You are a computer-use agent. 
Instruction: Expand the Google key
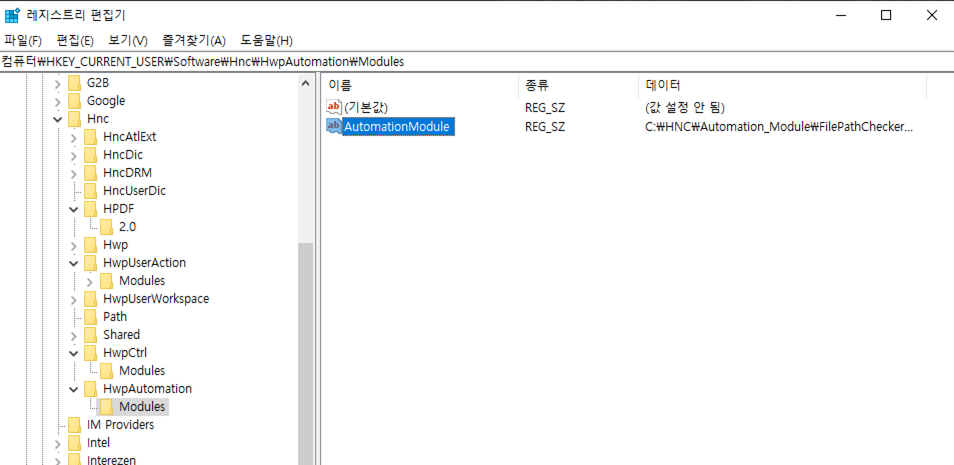pyautogui.click(x=58, y=101)
